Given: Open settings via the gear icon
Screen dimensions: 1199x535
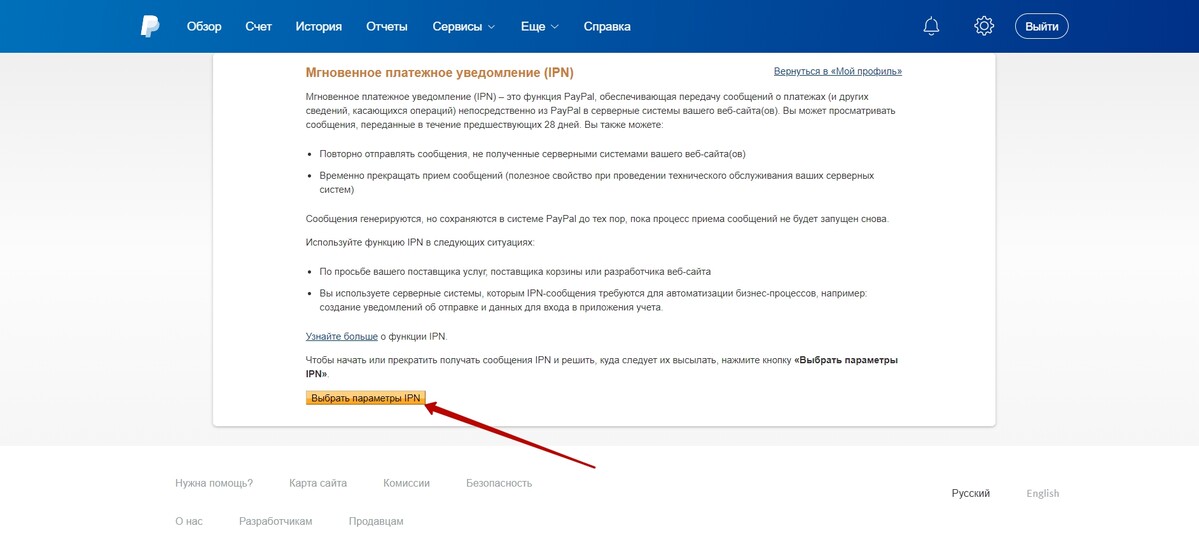Looking at the screenshot, I should [x=983, y=26].
